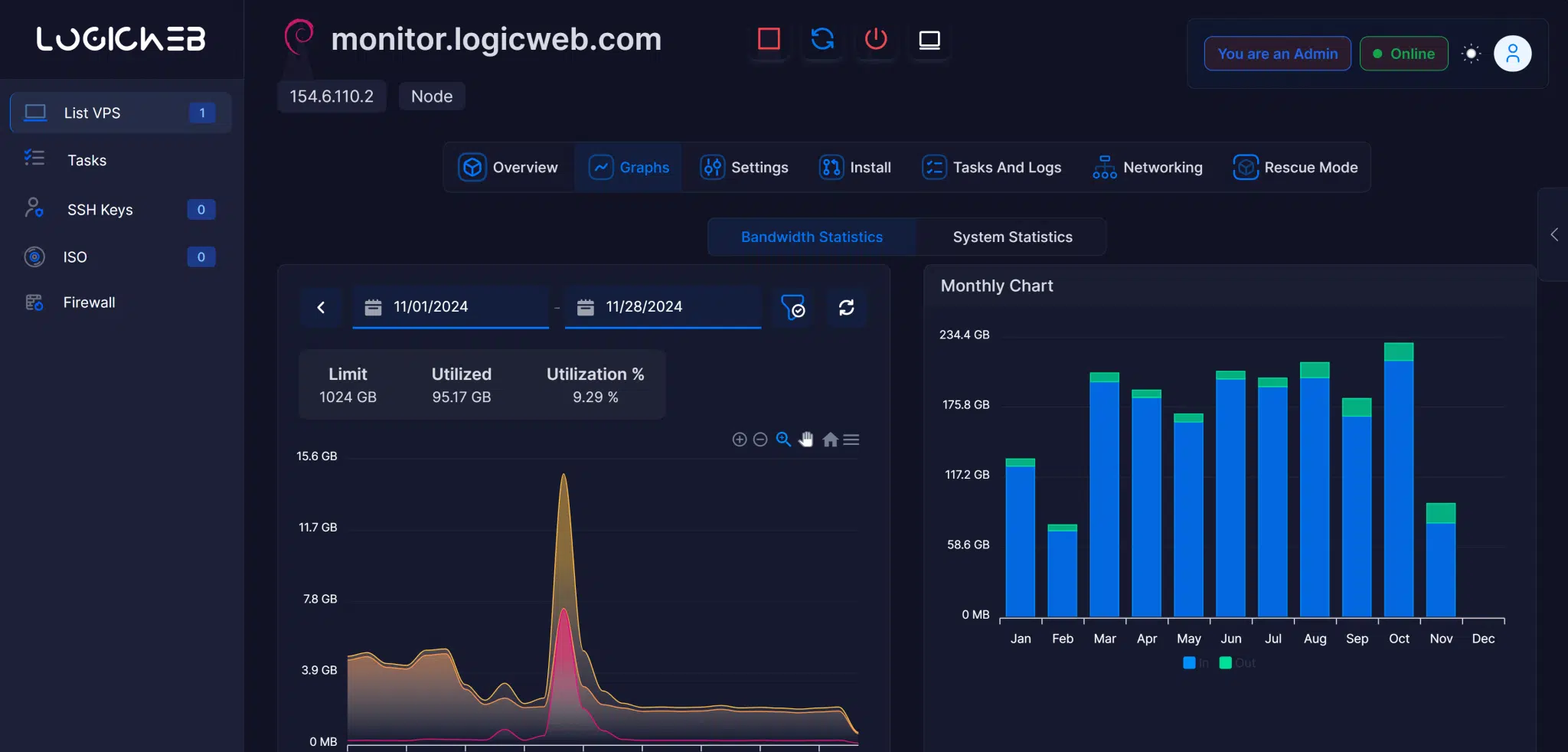
Task: Click the November bar in Monthly Chart
Action: (x=1441, y=561)
